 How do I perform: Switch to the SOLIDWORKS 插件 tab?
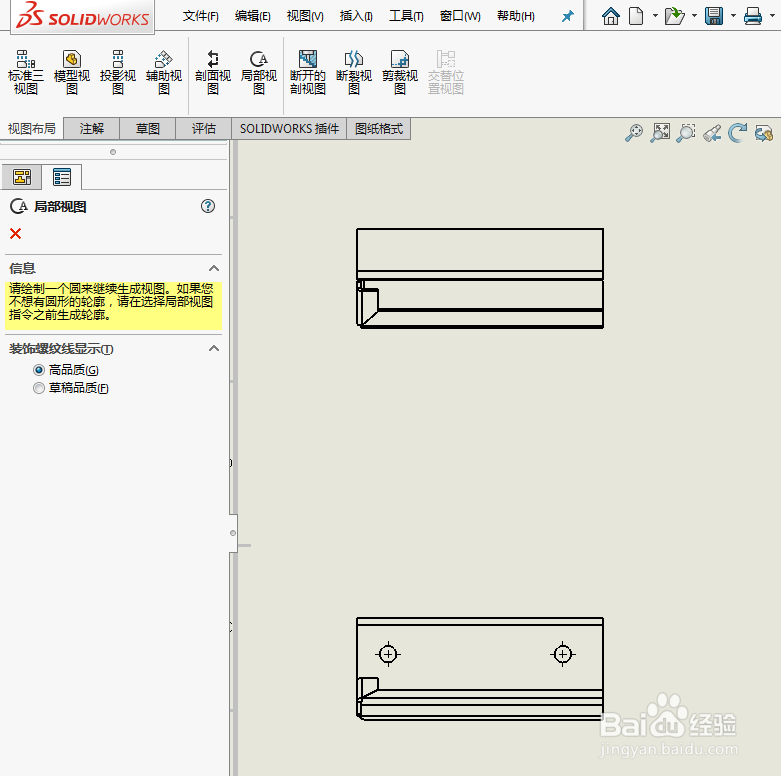coord(289,129)
